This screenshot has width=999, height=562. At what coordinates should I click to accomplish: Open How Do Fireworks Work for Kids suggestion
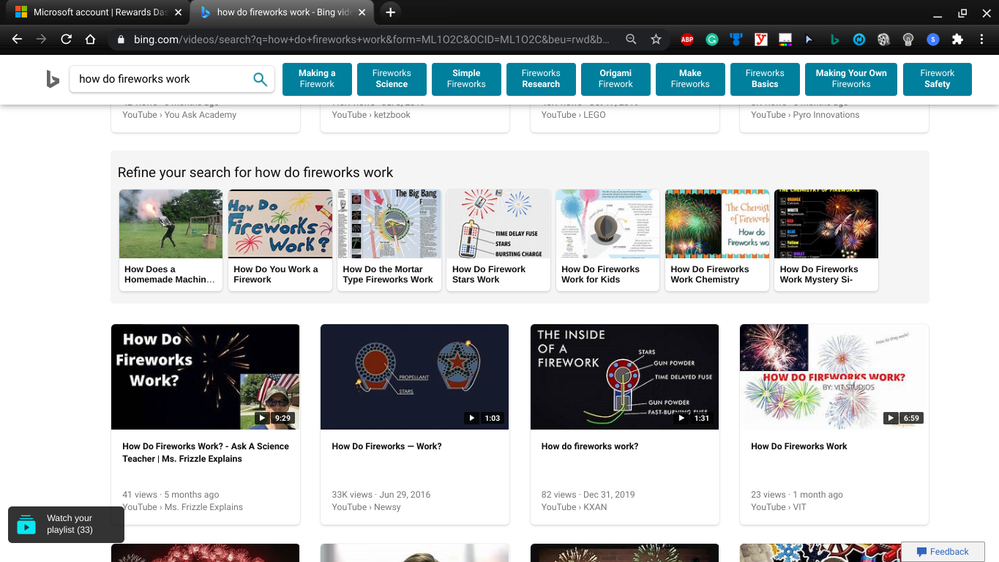608,240
